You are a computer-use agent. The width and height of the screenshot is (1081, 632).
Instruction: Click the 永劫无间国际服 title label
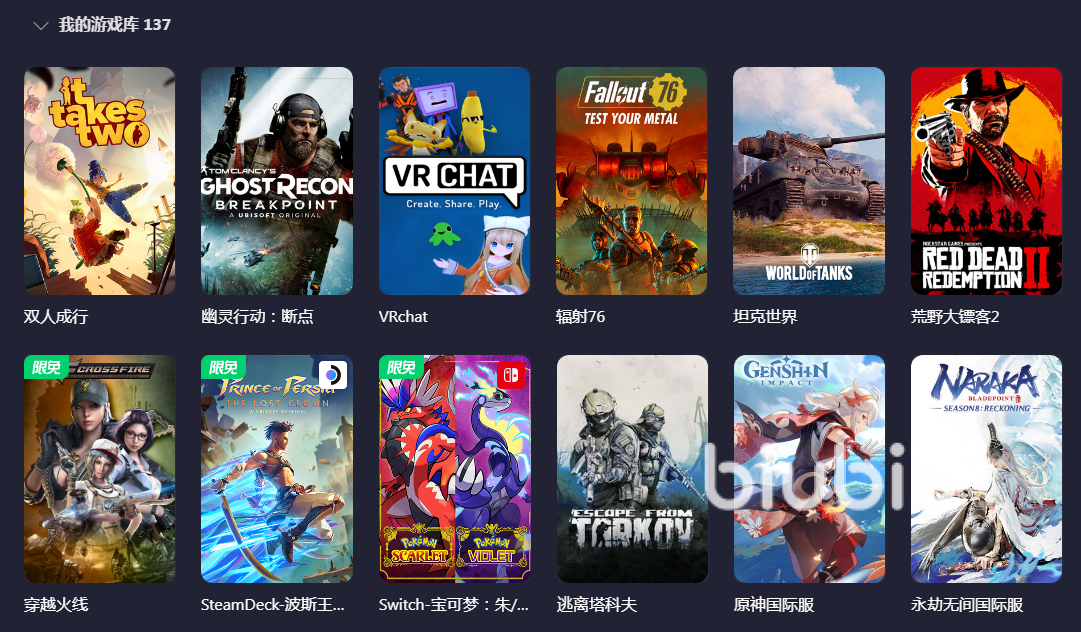[967, 605]
